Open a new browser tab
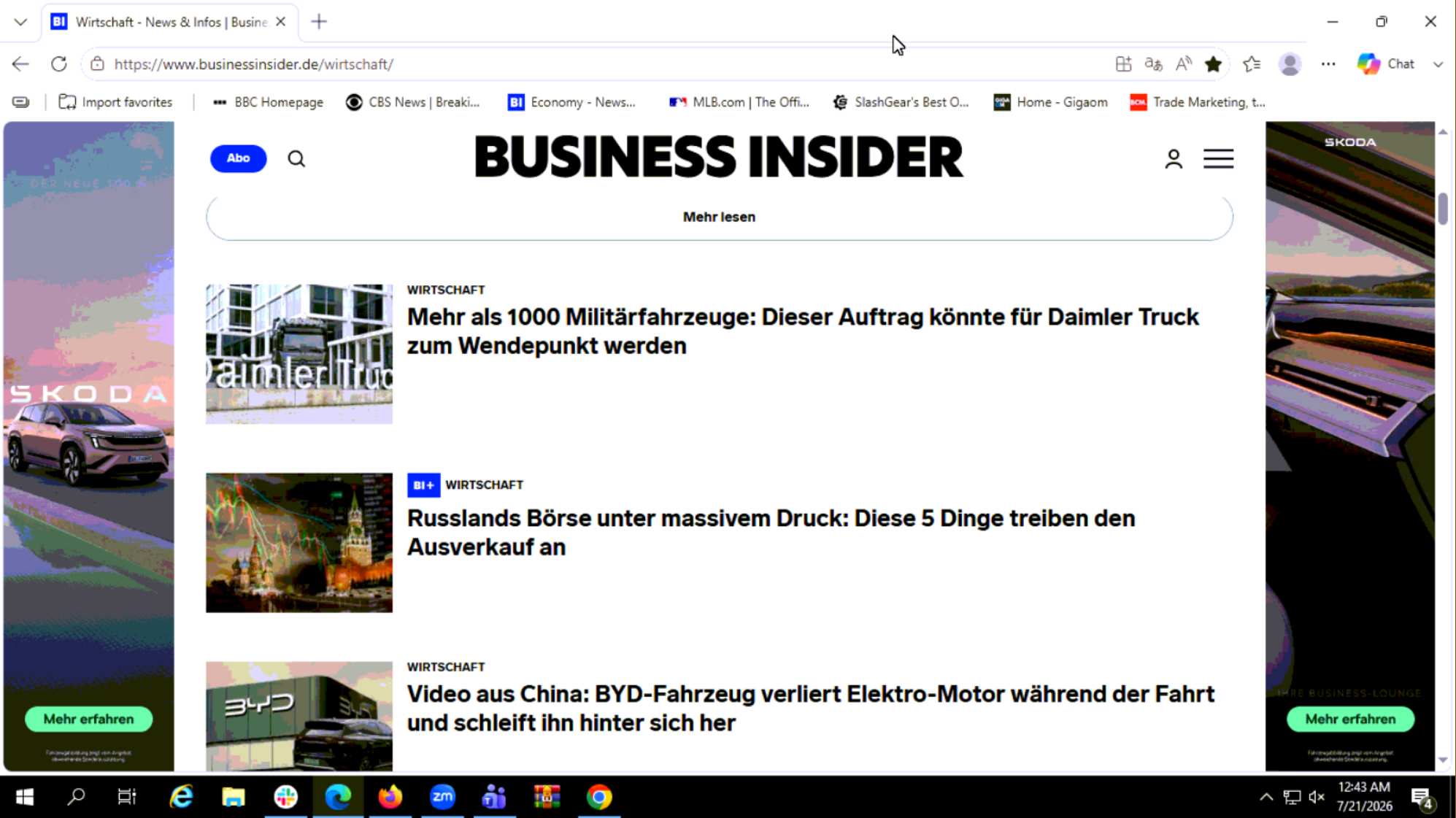Viewport: 1456px width, 818px height. 319,22
